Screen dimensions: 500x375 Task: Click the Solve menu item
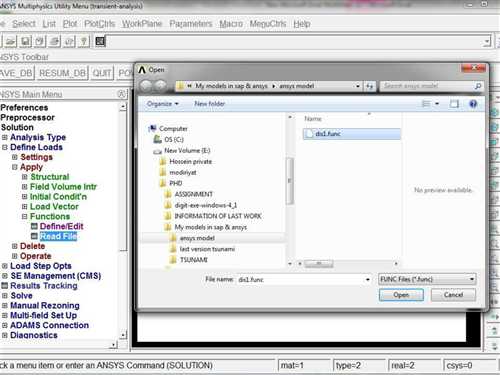21,296
